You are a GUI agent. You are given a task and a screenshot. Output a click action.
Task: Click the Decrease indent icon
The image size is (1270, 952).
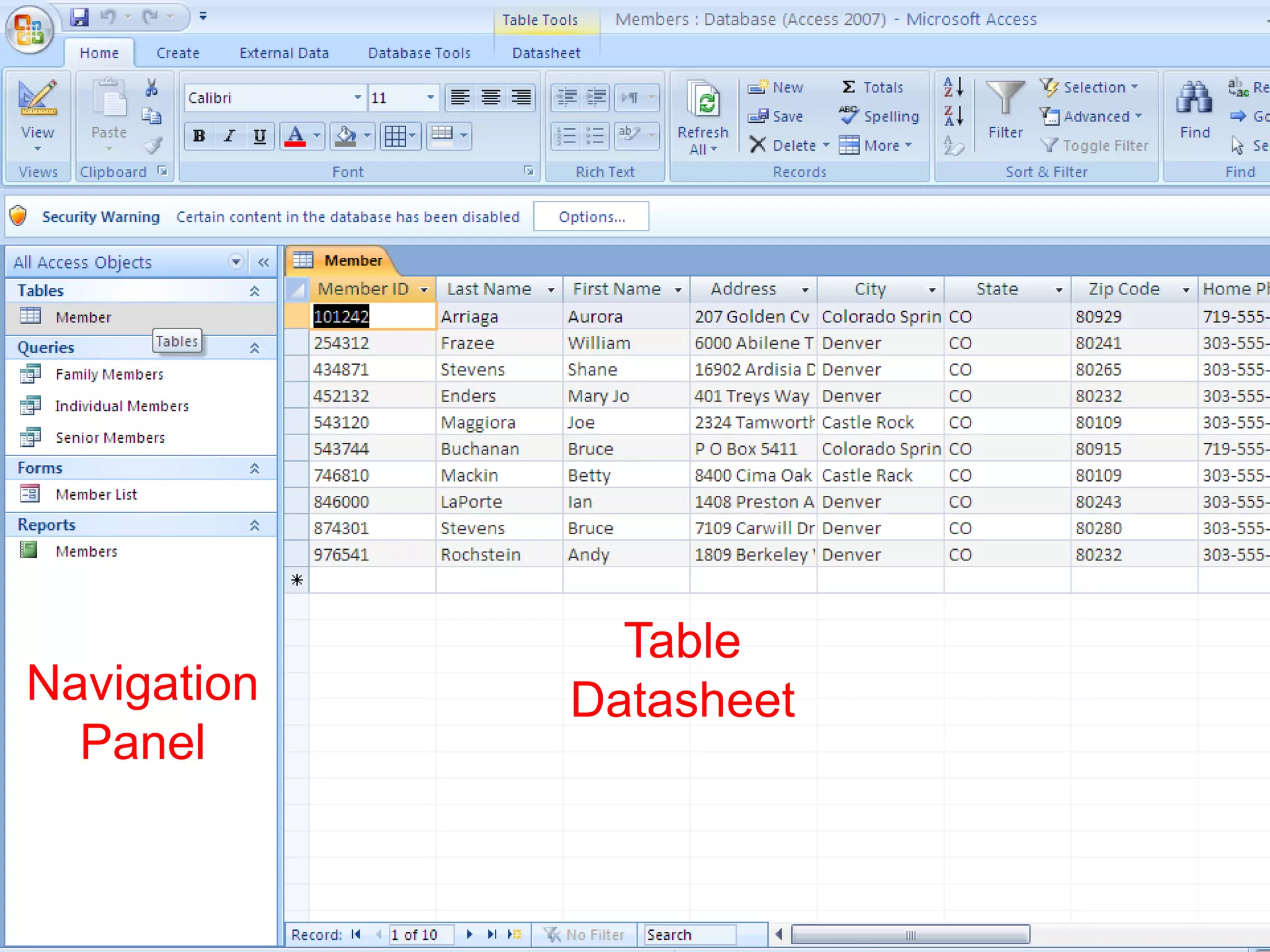pyautogui.click(x=566, y=97)
